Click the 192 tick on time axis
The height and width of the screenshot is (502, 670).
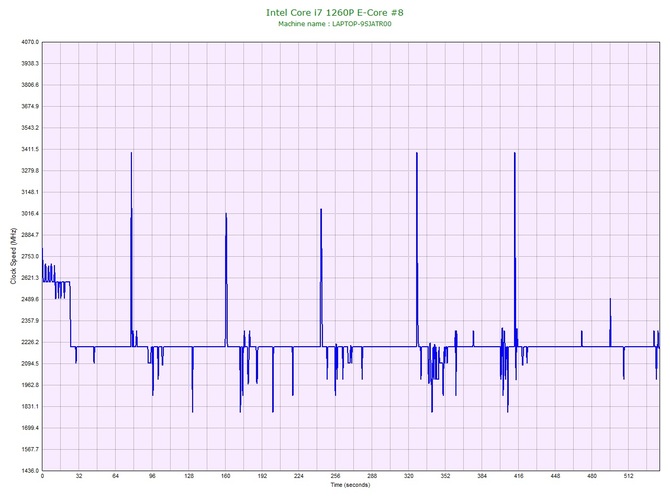[x=262, y=476]
